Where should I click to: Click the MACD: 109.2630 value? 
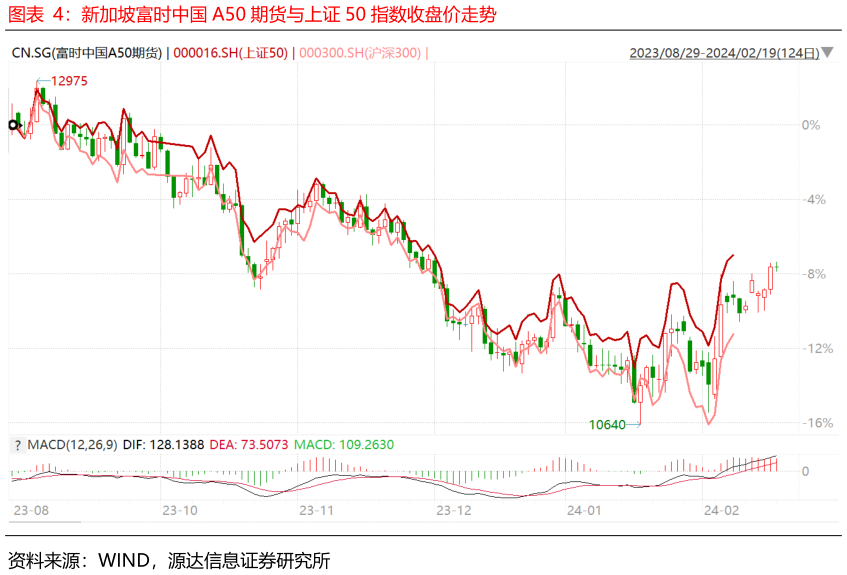(344, 445)
